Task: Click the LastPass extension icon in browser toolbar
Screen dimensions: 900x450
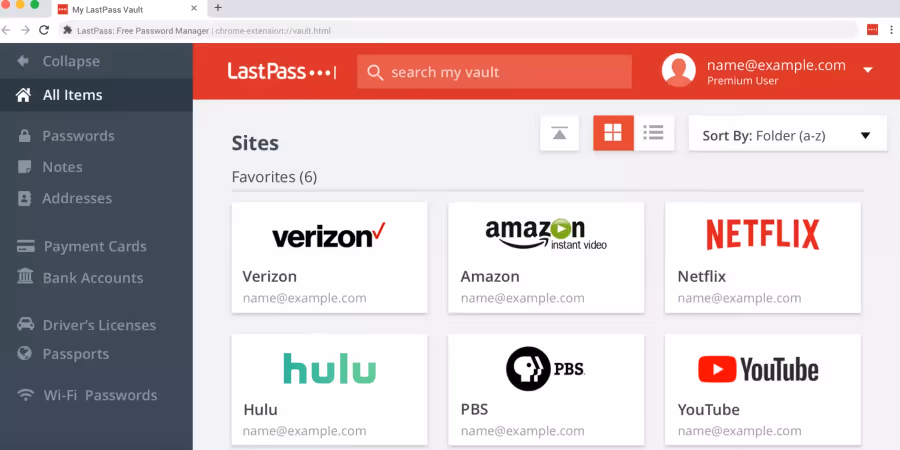Action: pos(872,30)
